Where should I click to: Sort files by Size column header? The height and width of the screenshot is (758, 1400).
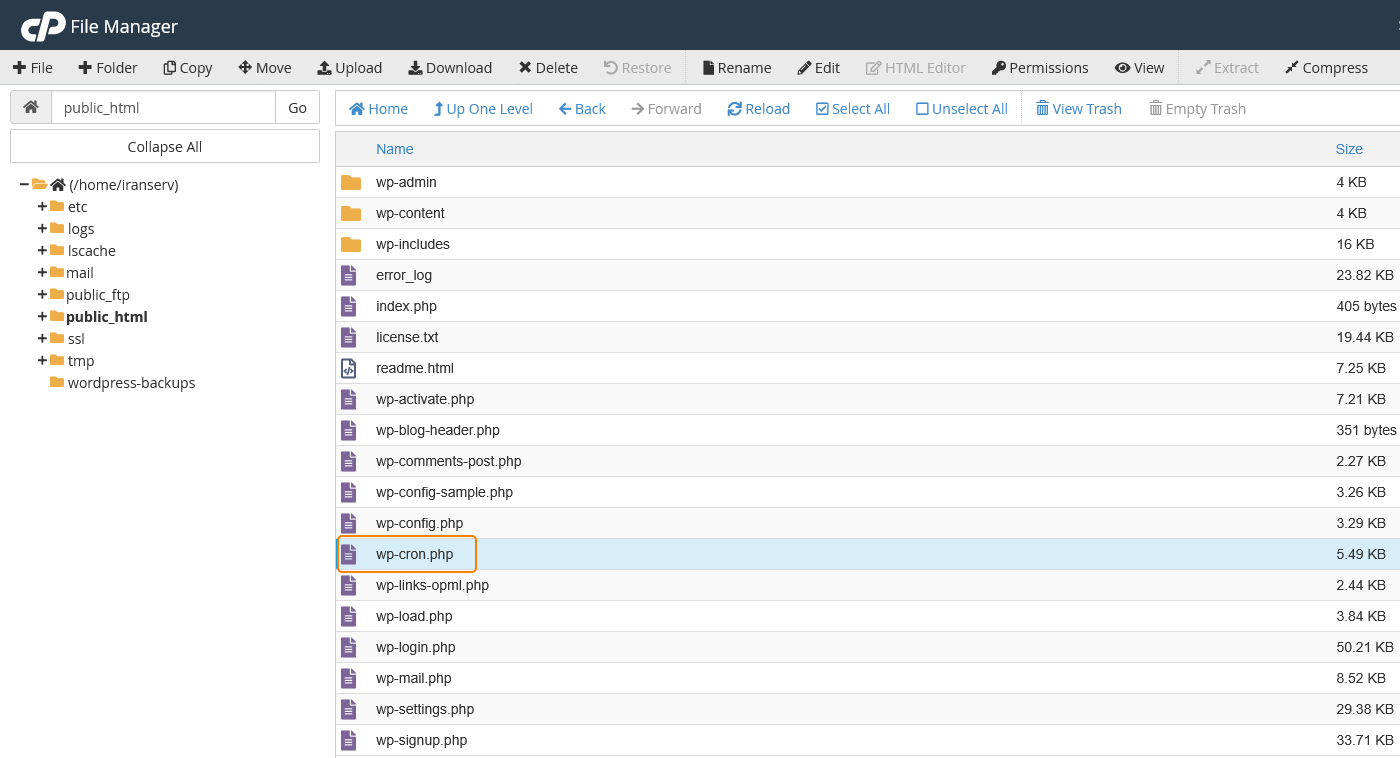click(1348, 149)
